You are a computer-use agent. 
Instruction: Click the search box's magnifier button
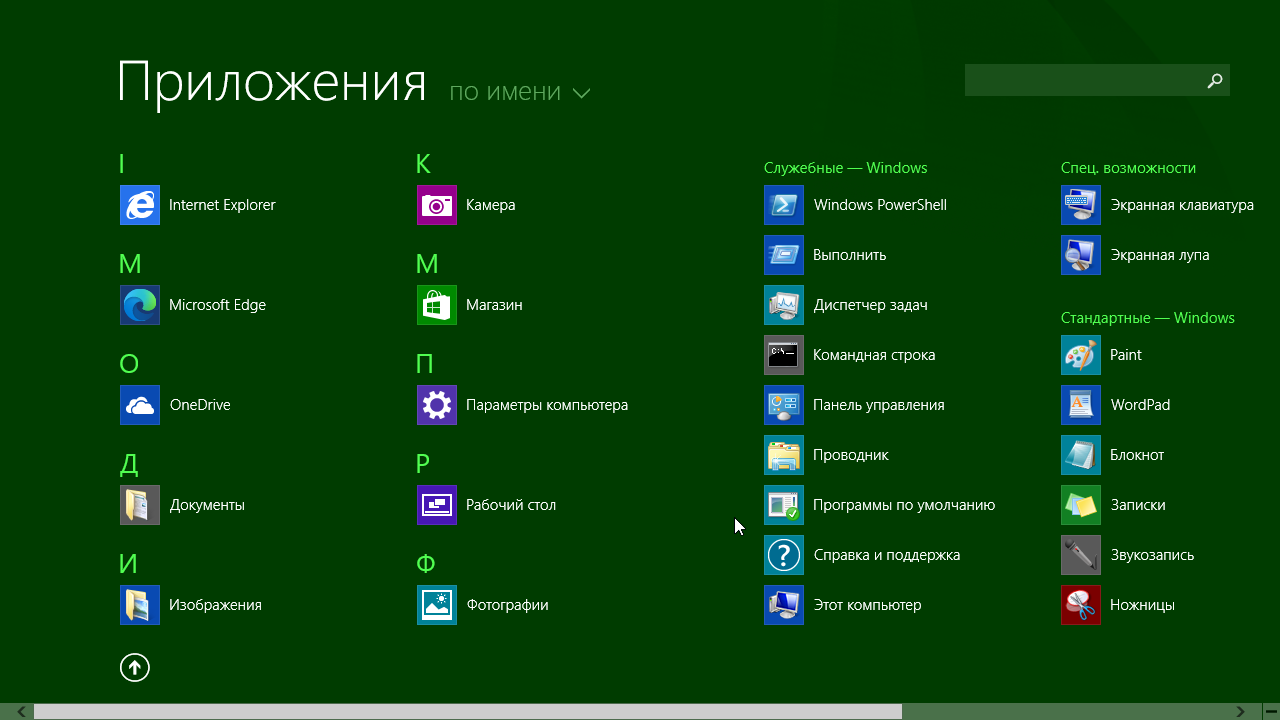(x=1215, y=80)
